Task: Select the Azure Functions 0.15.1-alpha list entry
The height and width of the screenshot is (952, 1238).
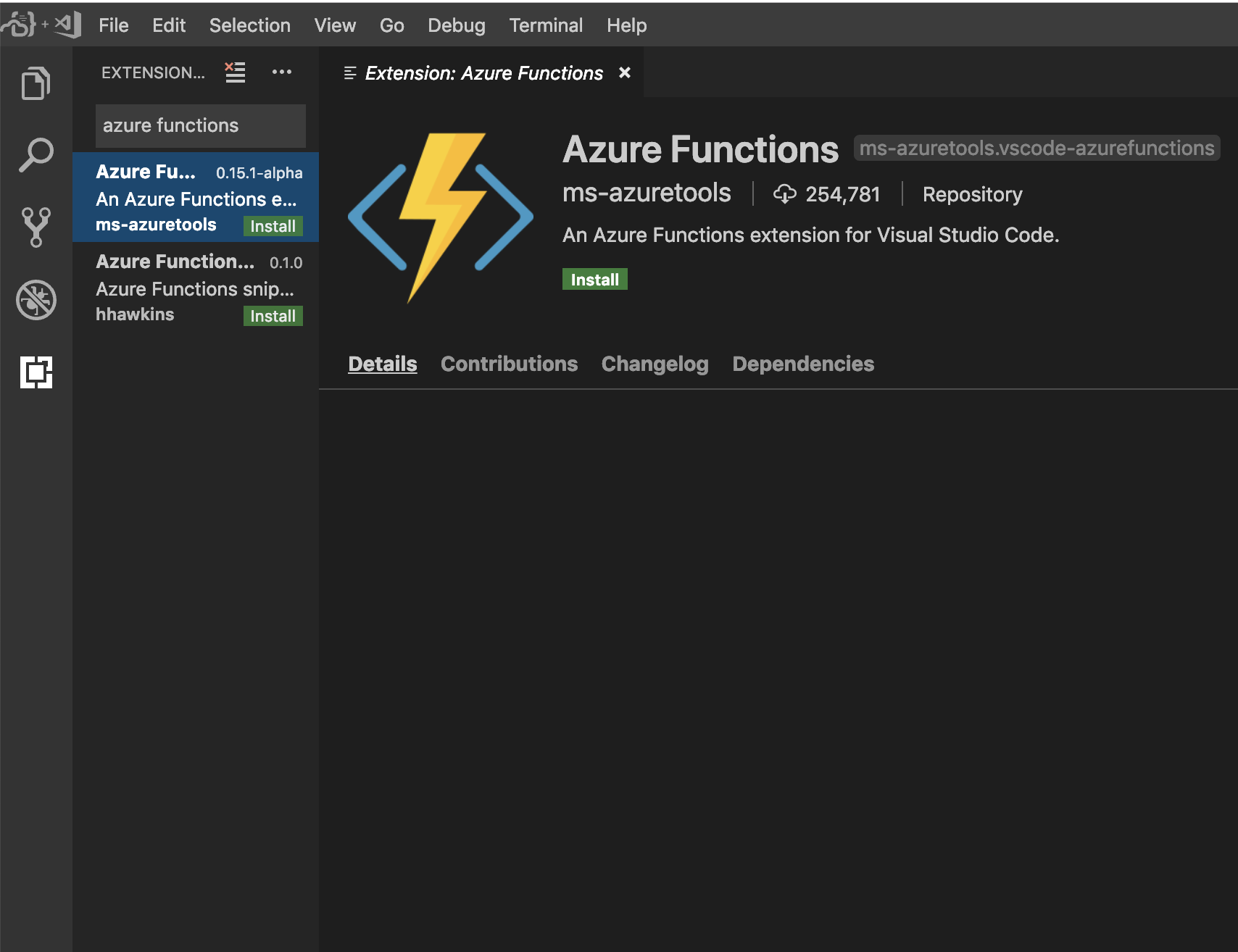Action: click(196, 197)
